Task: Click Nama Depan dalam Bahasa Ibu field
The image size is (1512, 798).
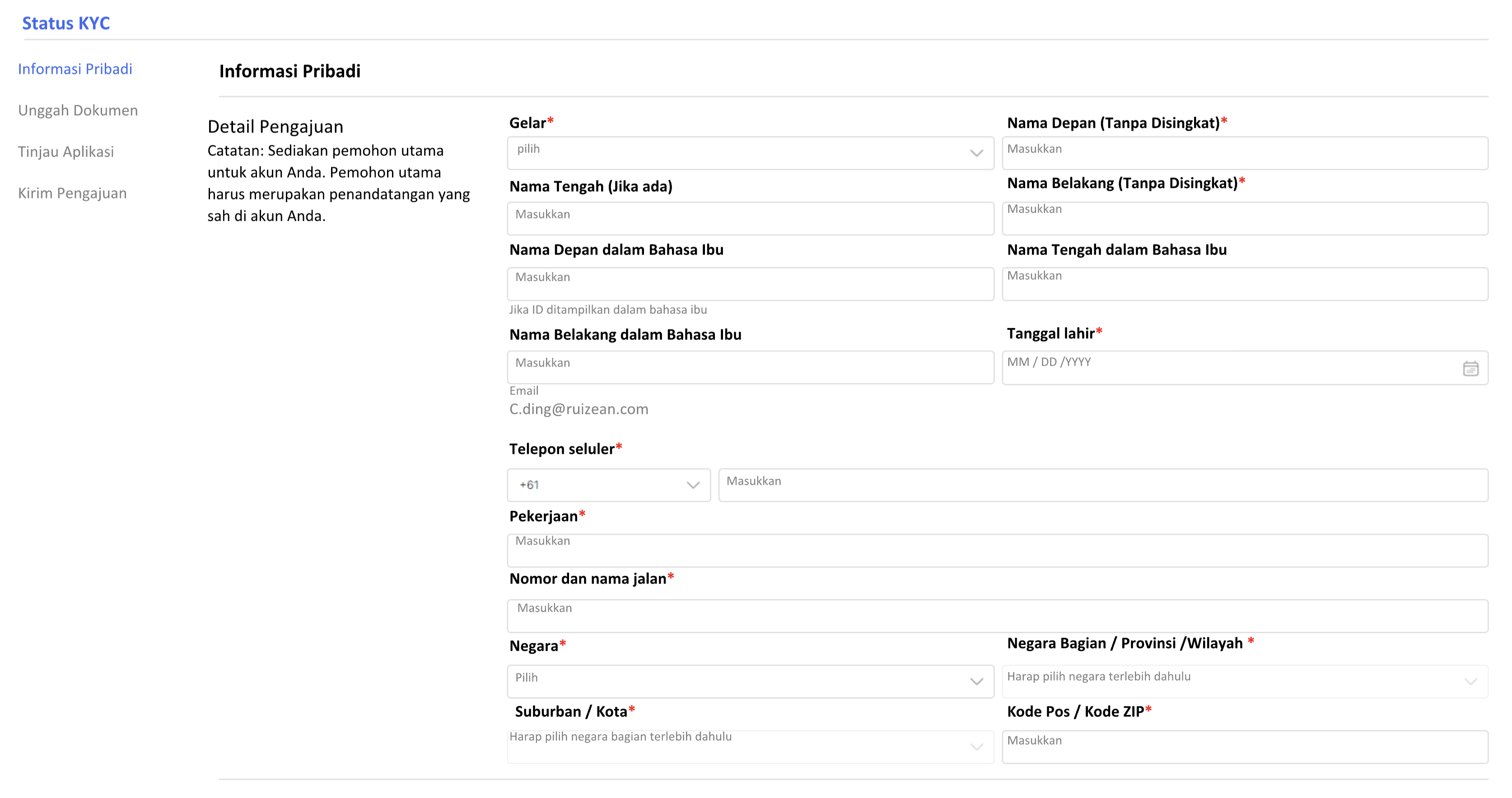Action: (x=750, y=284)
